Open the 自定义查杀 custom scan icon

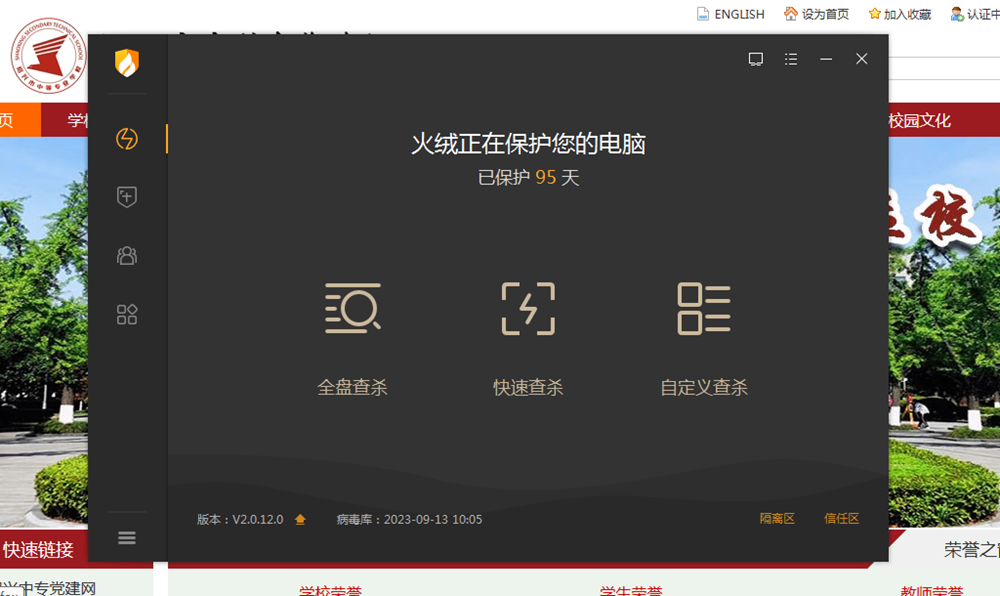pos(703,310)
